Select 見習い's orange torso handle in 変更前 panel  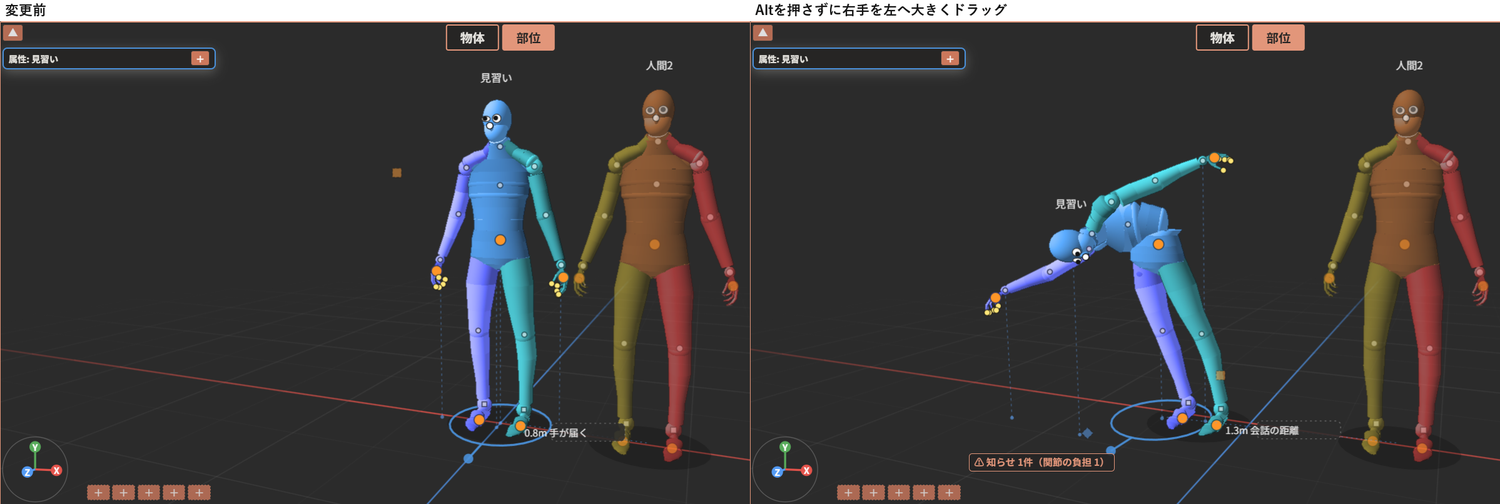pyautogui.click(x=500, y=240)
